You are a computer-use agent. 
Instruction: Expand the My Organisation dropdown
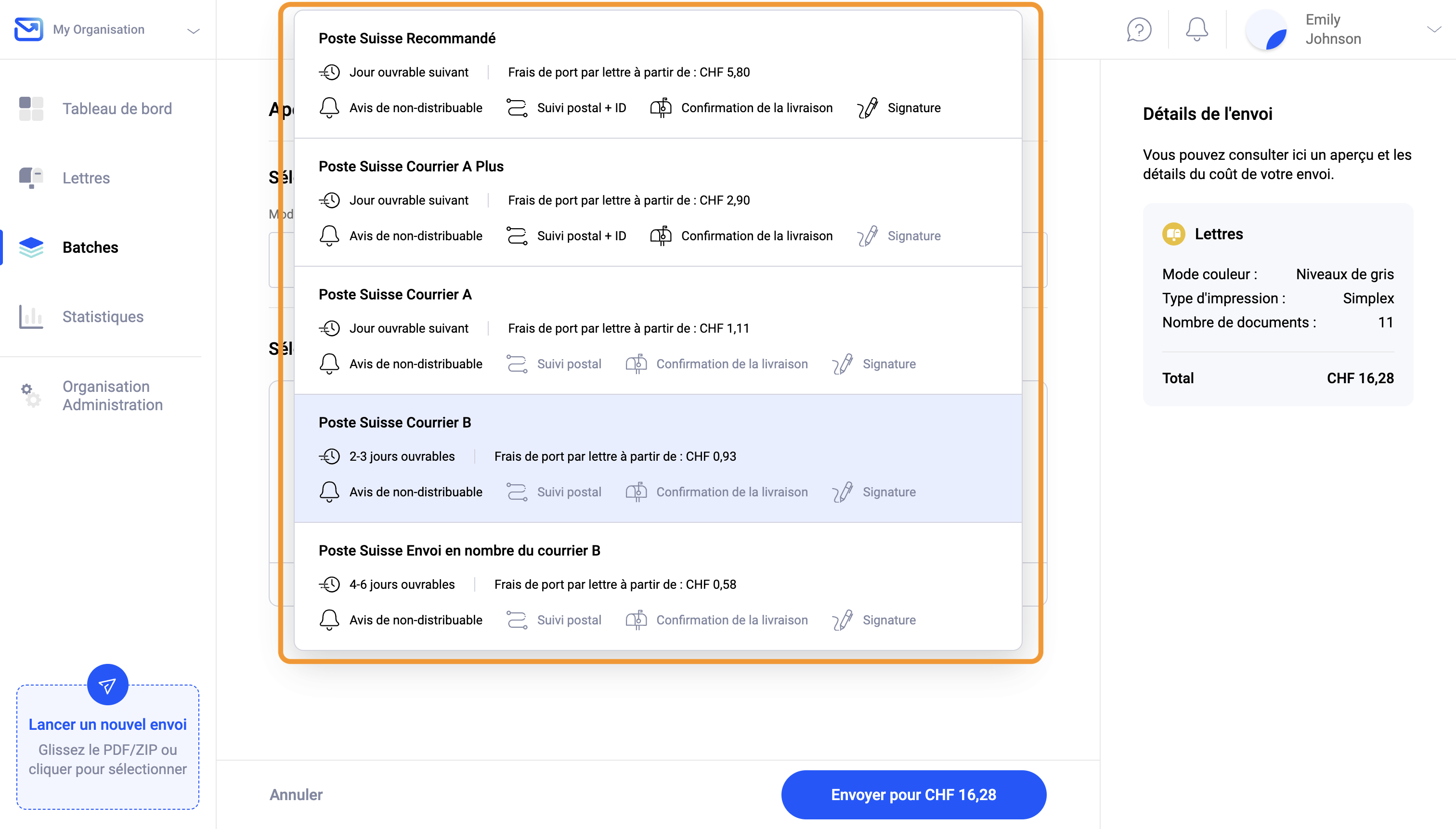click(x=193, y=31)
